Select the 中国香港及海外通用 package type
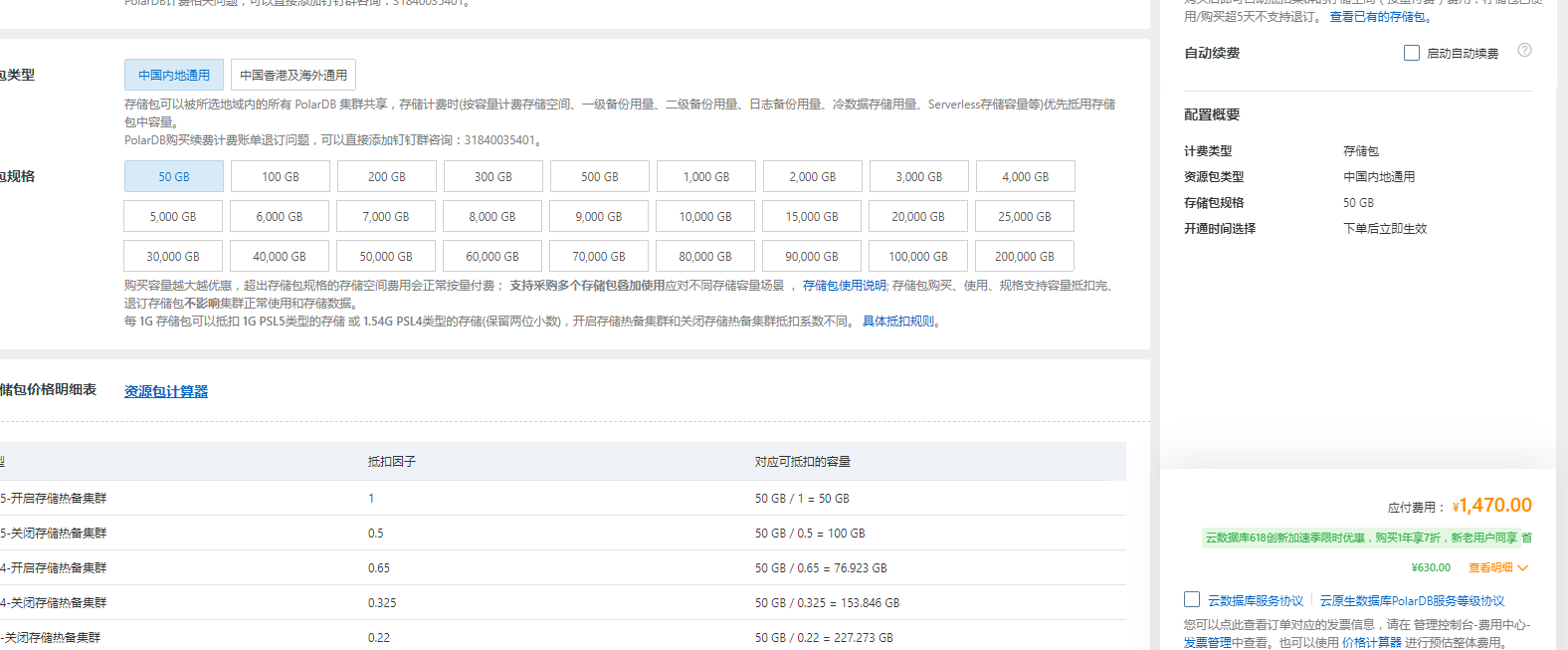1568x650 pixels. pyautogui.click(x=294, y=75)
